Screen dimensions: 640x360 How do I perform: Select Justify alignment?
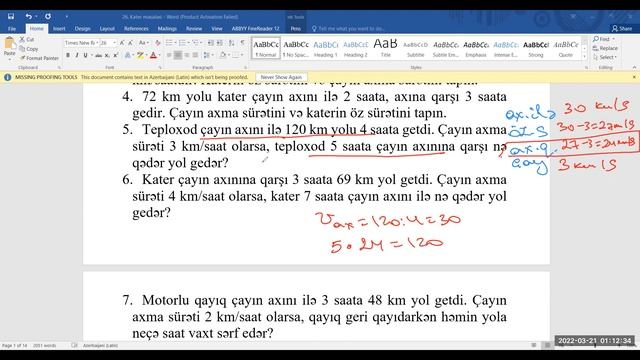point(196,55)
